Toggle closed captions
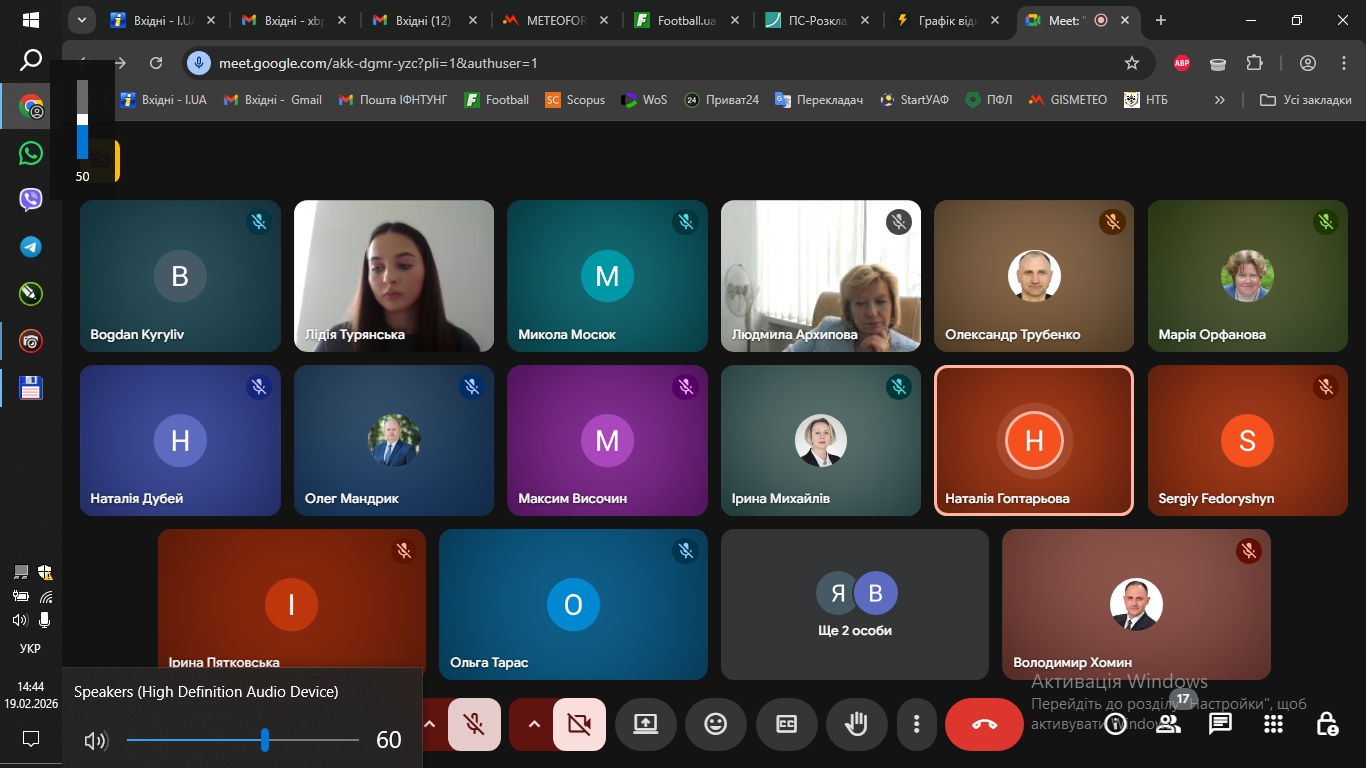The image size is (1366, 768). 787,724
